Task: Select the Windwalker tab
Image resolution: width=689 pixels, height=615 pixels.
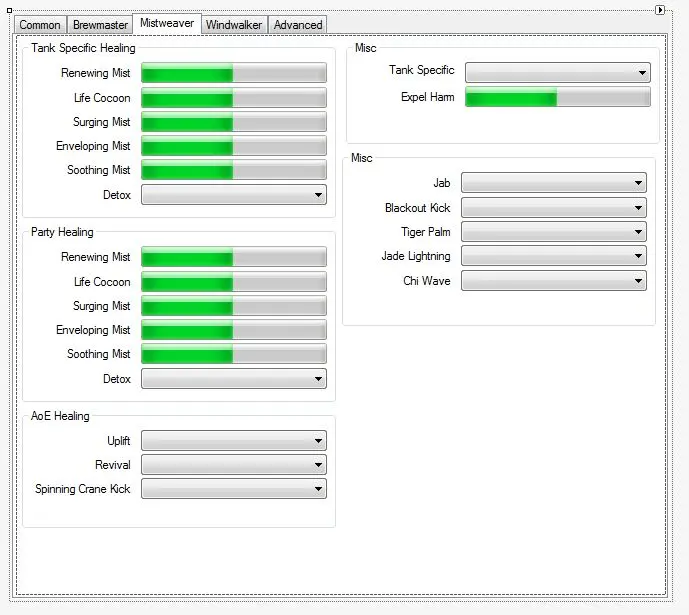Action: pyautogui.click(x=234, y=25)
